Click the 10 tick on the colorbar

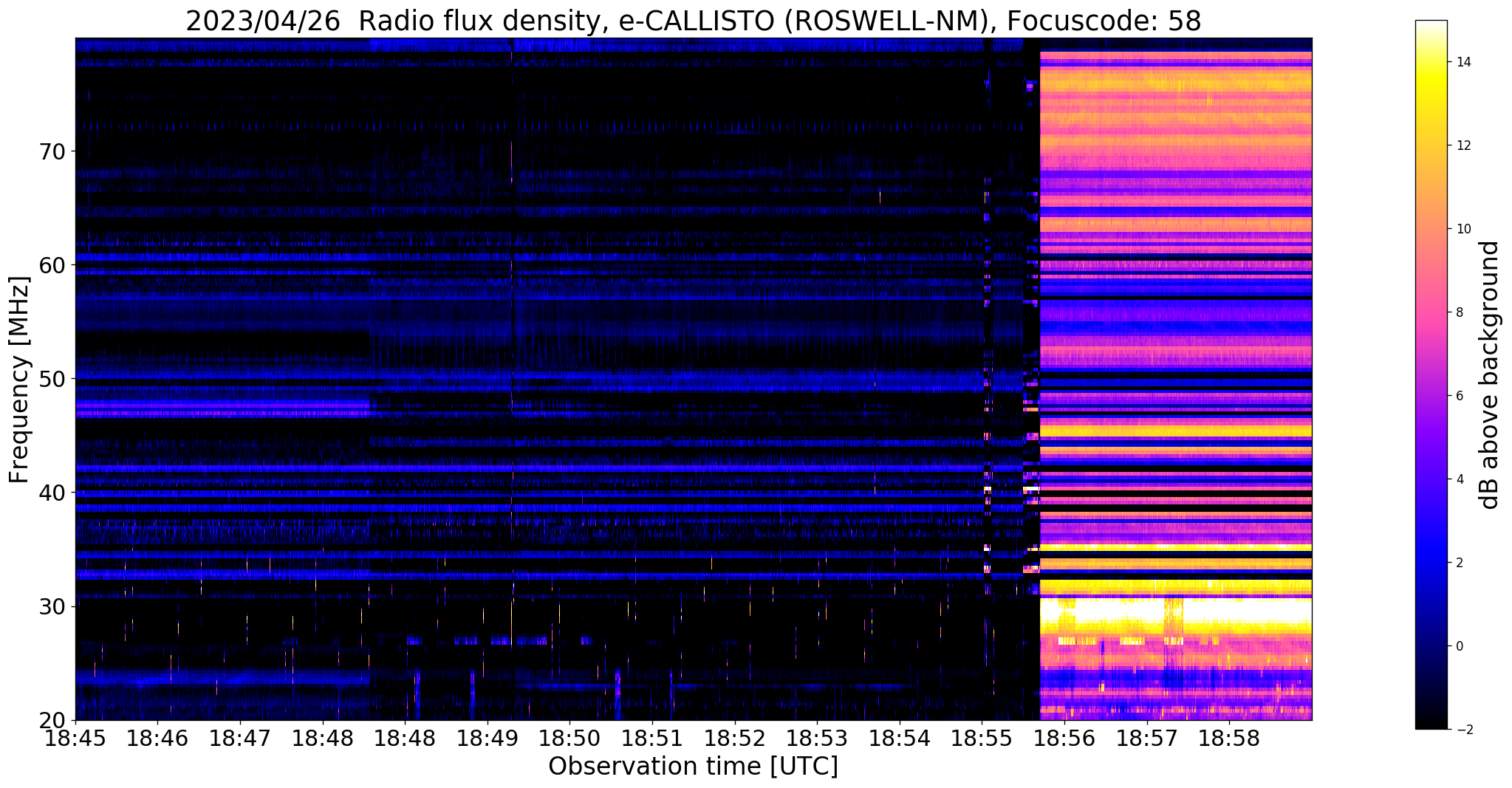pos(1463,229)
